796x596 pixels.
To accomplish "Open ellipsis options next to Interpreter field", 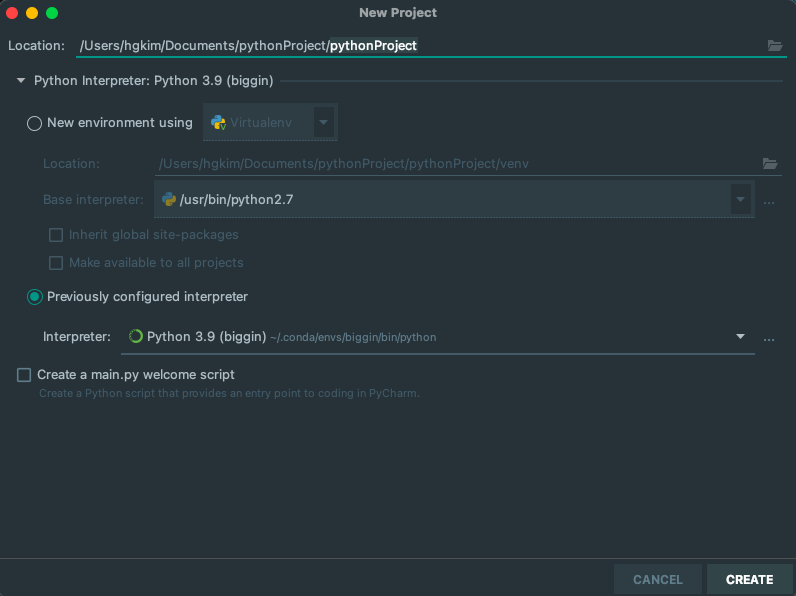I will (769, 339).
